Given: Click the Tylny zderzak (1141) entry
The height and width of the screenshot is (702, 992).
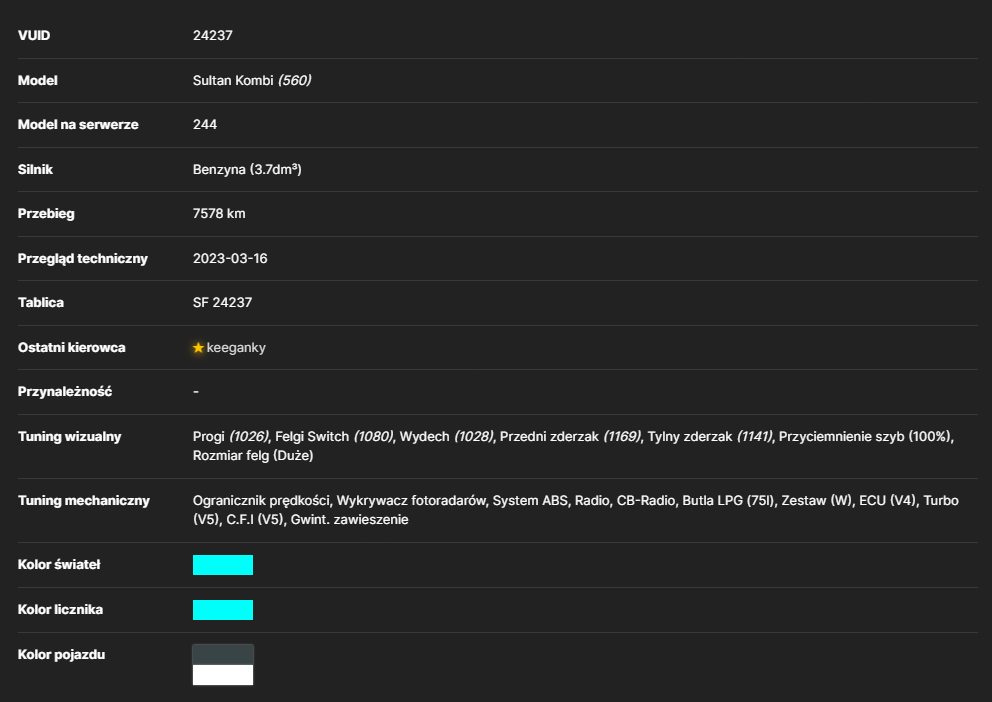Looking at the screenshot, I should [710, 436].
